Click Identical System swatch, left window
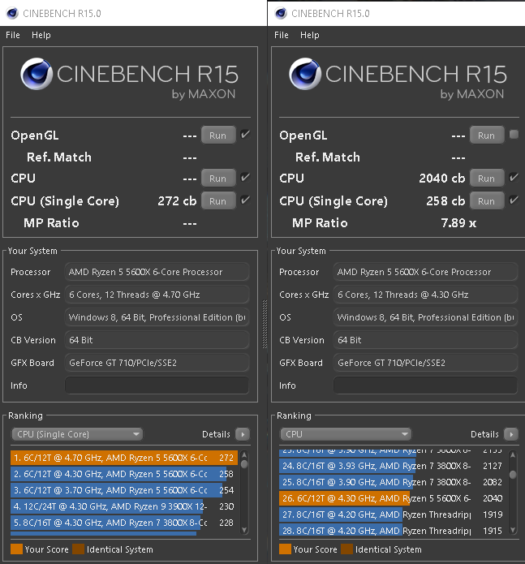Image resolution: width=525 pixels, height=564 pixels. pos(78,549)
